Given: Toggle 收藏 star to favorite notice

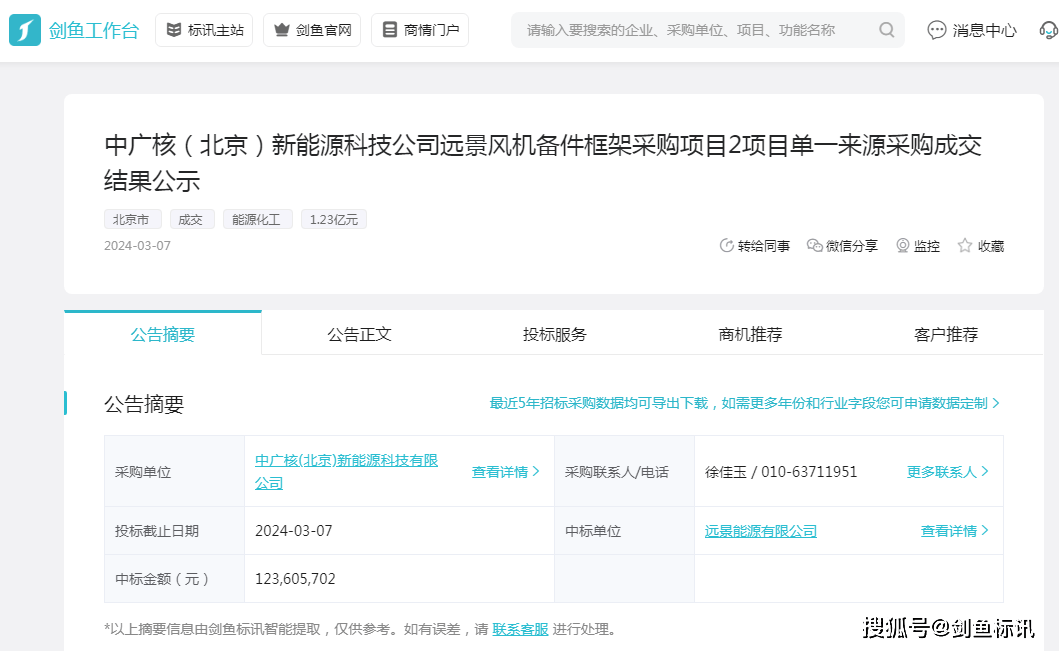Looking at the screenshot, I should click(x=981, y=246).
